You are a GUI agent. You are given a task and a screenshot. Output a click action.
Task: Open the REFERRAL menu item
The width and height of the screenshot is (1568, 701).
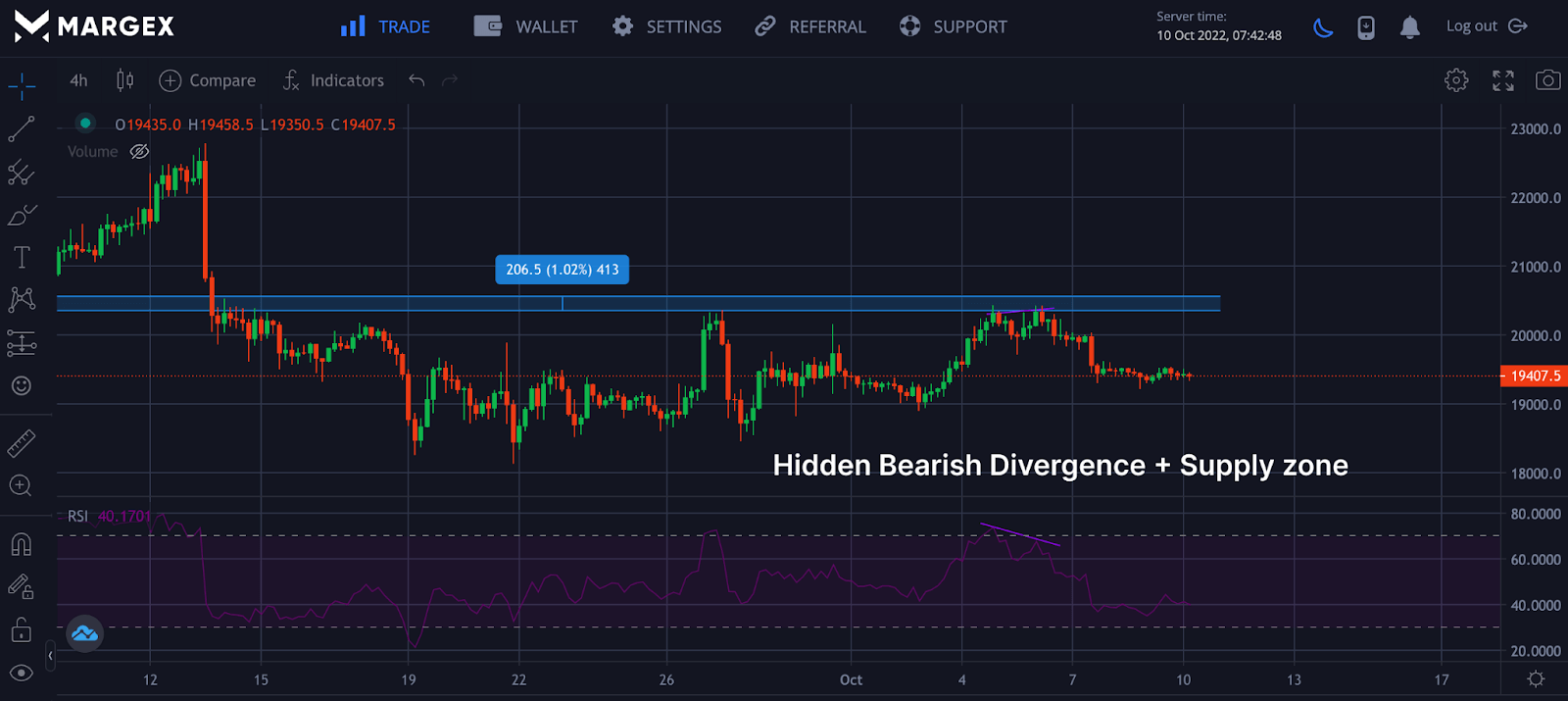click(x=810, y=26)
